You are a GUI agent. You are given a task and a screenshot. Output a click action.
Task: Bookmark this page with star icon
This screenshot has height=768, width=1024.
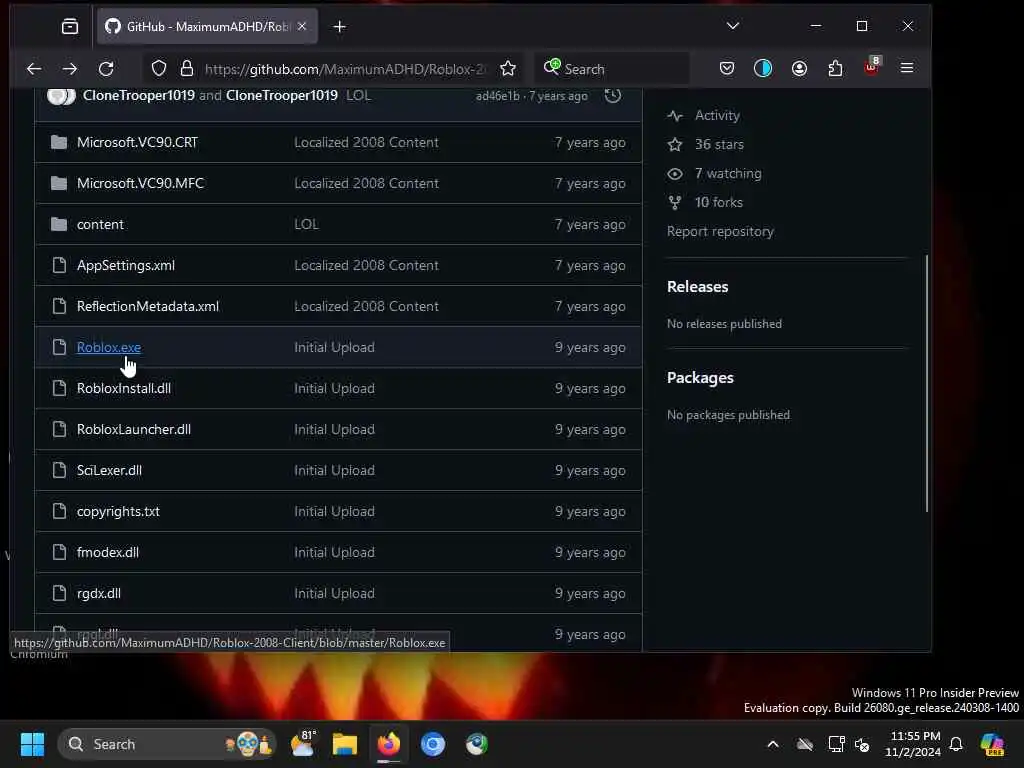point(508,69)
